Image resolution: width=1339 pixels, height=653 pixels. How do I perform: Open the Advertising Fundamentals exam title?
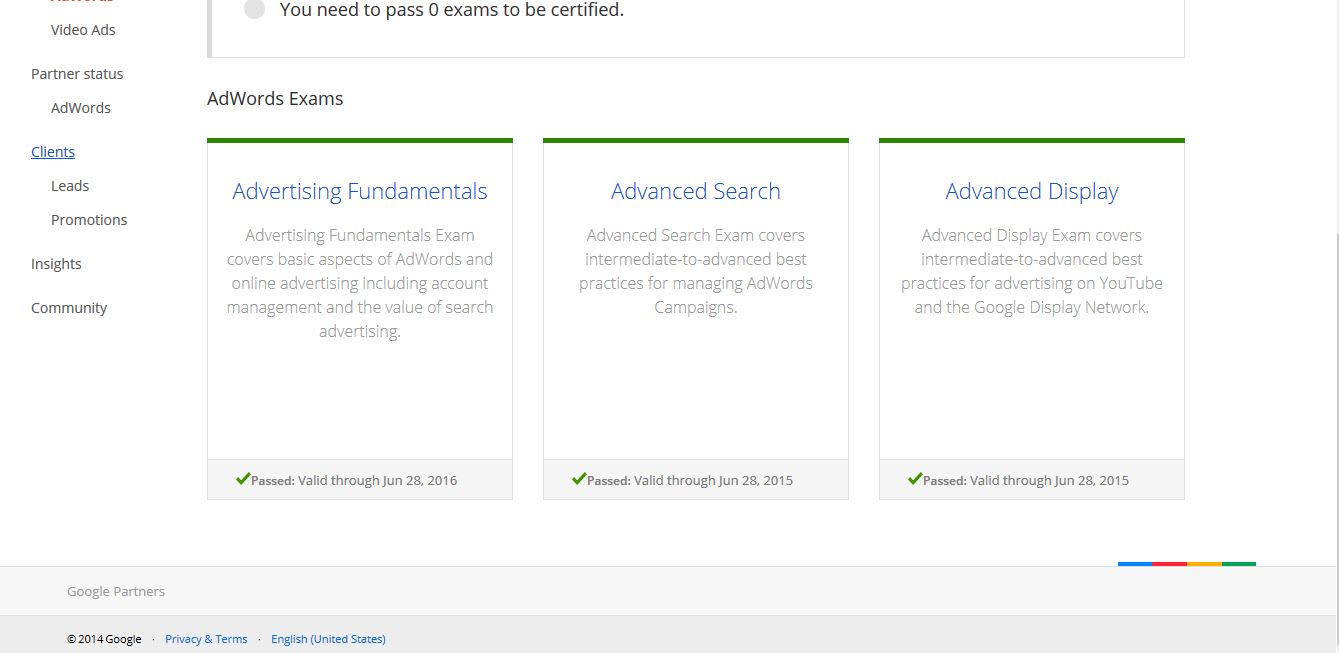(360, 191)
